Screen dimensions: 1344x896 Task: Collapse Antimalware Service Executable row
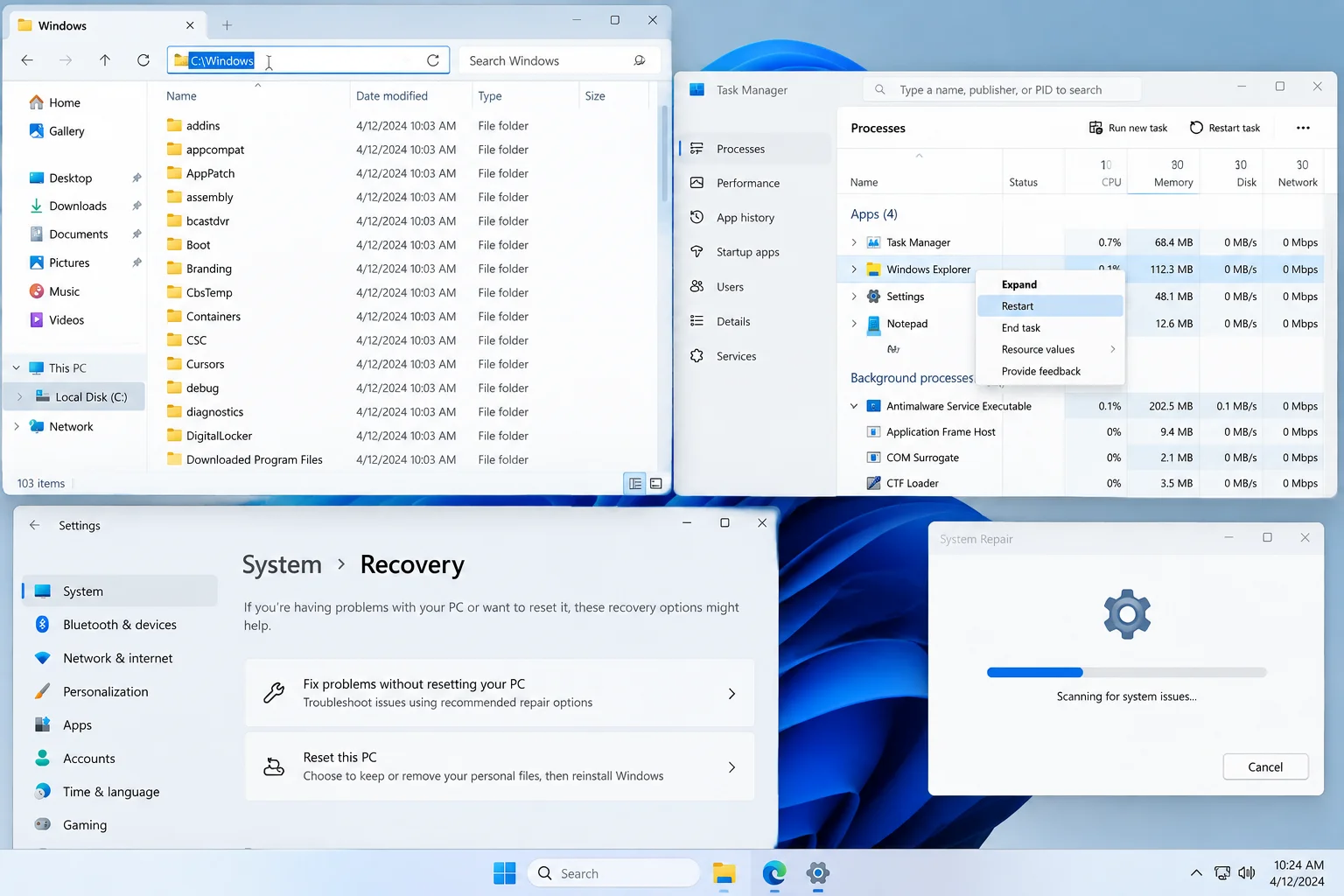point(854,406)
